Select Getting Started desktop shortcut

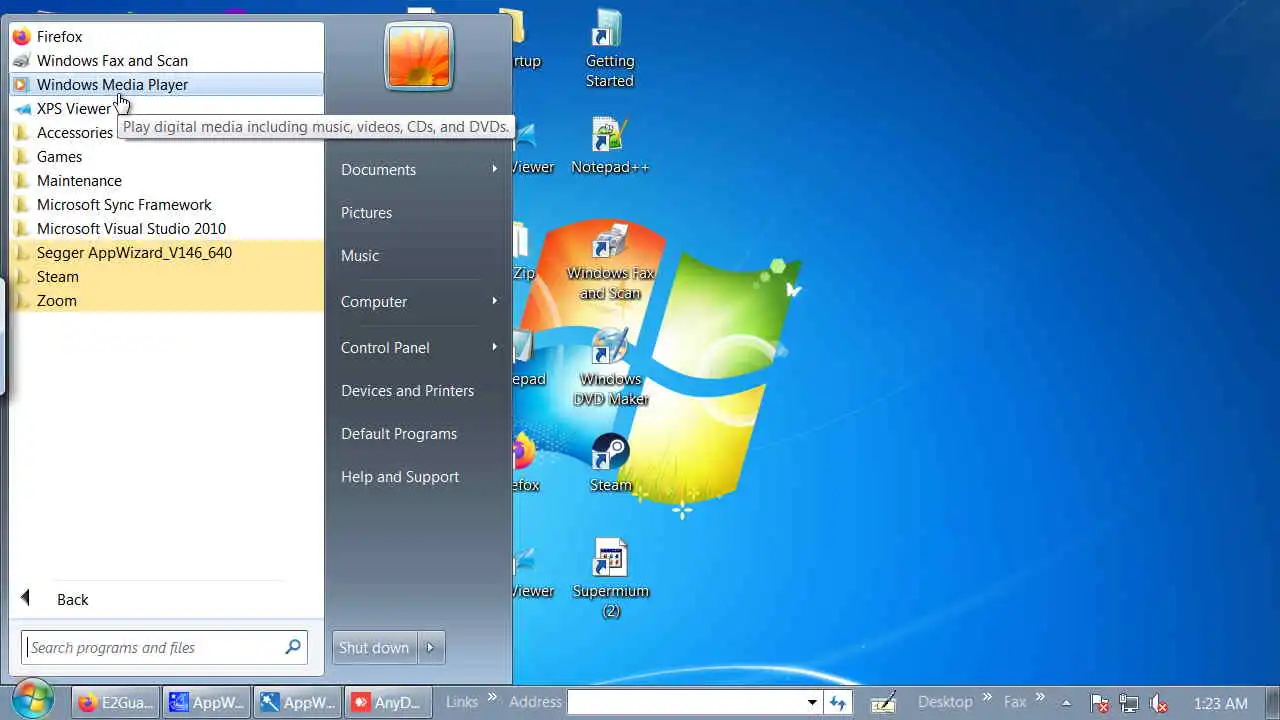[x=610, y=50]
